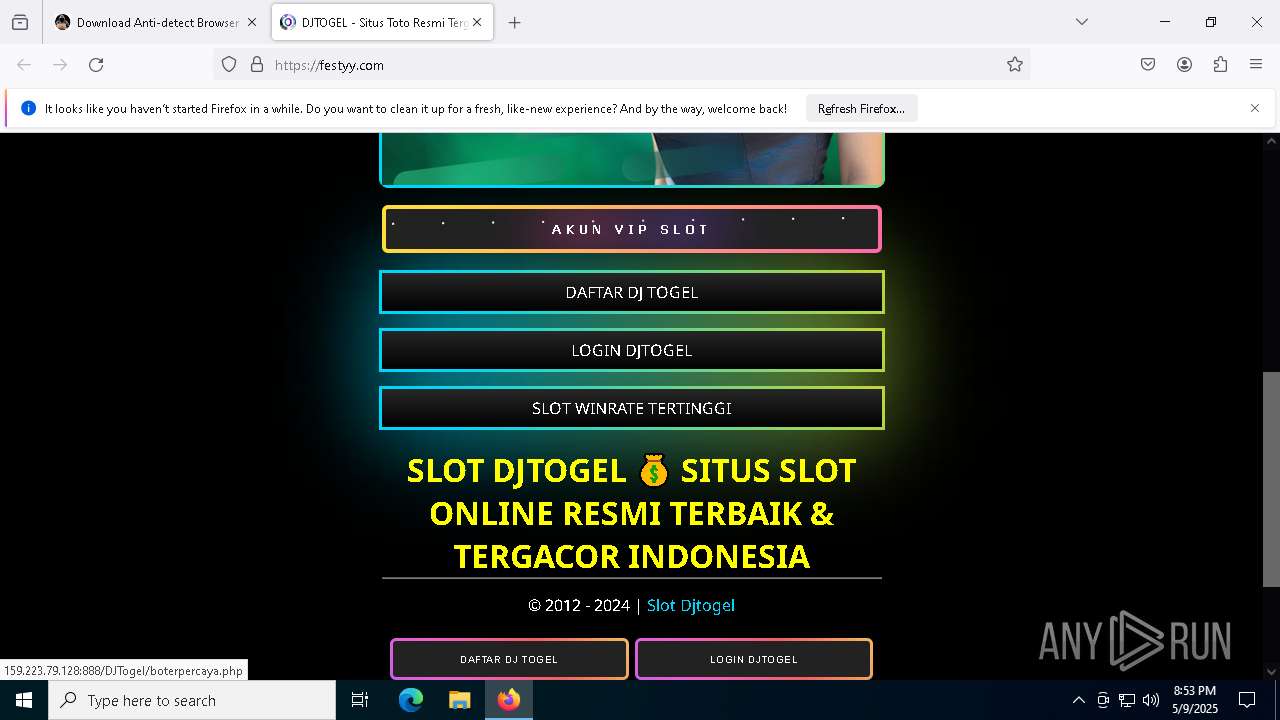
Task: Click the AKUN VIP SLOT button
Action: click(631, 229)
